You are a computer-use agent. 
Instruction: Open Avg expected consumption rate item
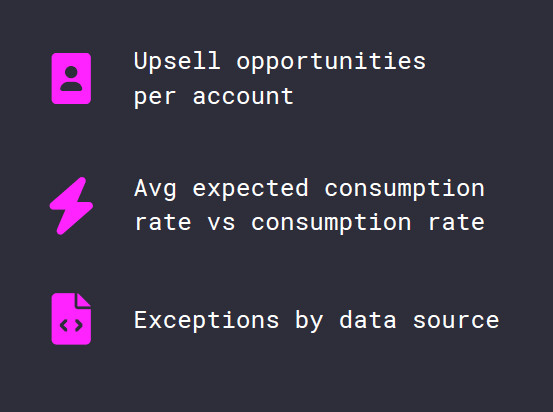point(310,205)
